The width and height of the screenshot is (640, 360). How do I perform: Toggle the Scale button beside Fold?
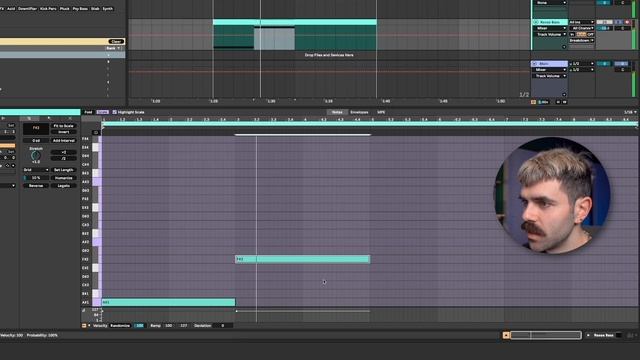(x=102, y=112)
